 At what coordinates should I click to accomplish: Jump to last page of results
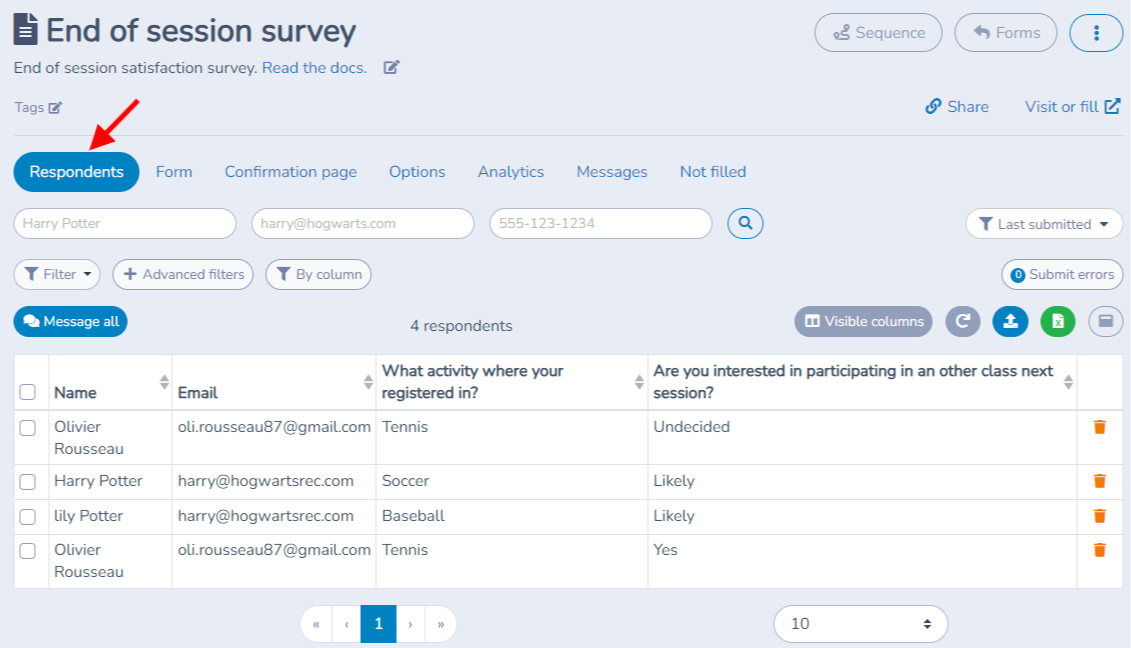pos(441,624)
